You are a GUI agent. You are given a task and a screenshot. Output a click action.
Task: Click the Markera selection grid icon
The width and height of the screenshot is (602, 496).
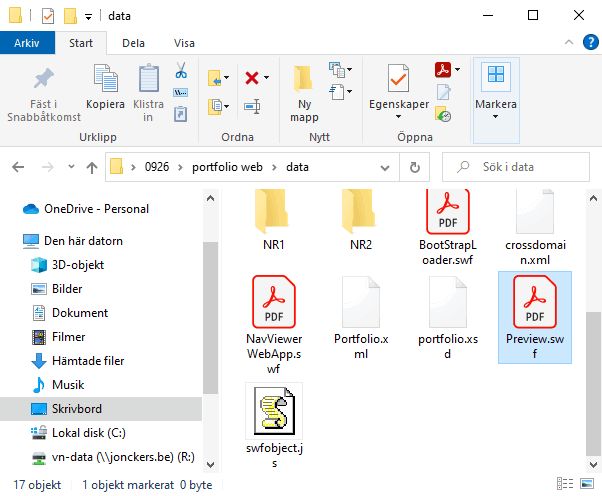click(496, 74)
